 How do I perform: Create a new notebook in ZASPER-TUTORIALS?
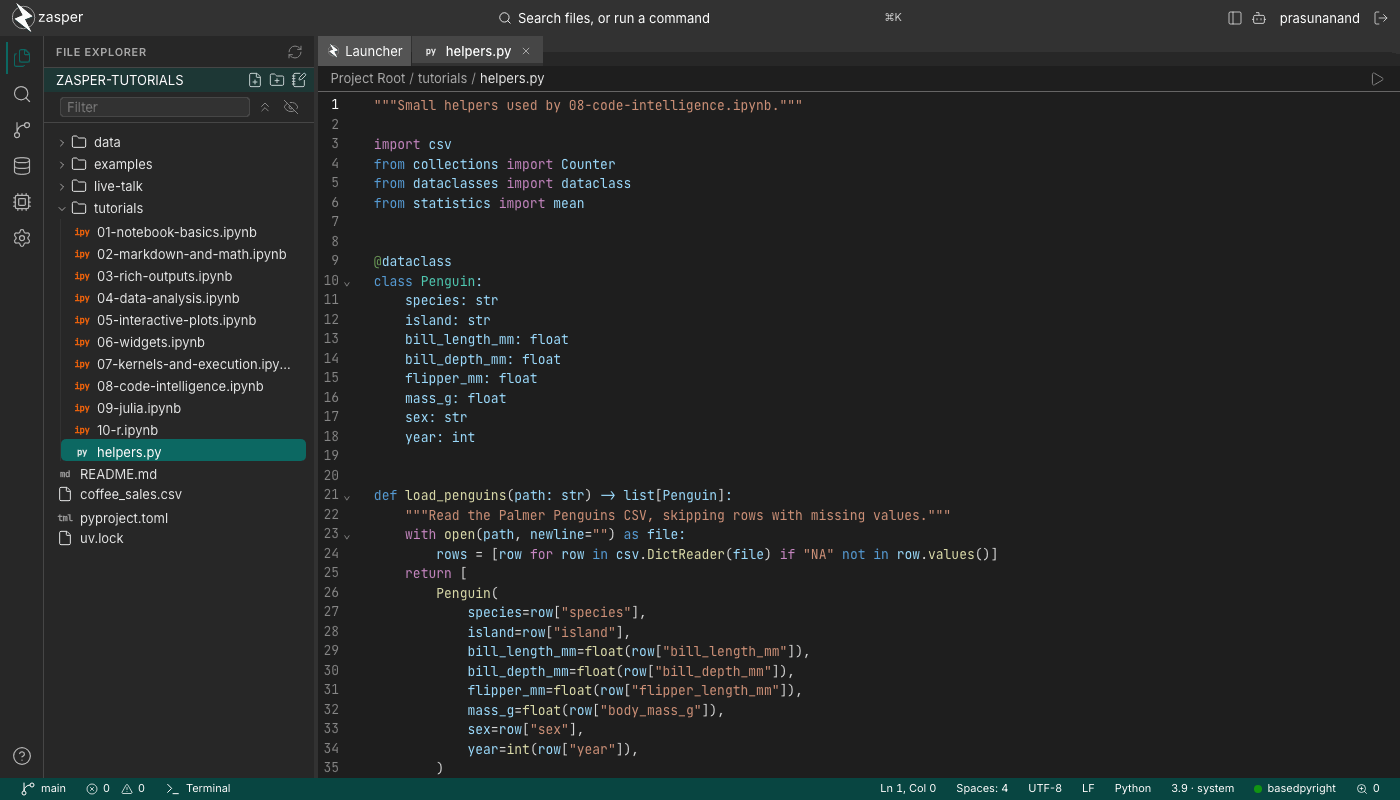299,80
